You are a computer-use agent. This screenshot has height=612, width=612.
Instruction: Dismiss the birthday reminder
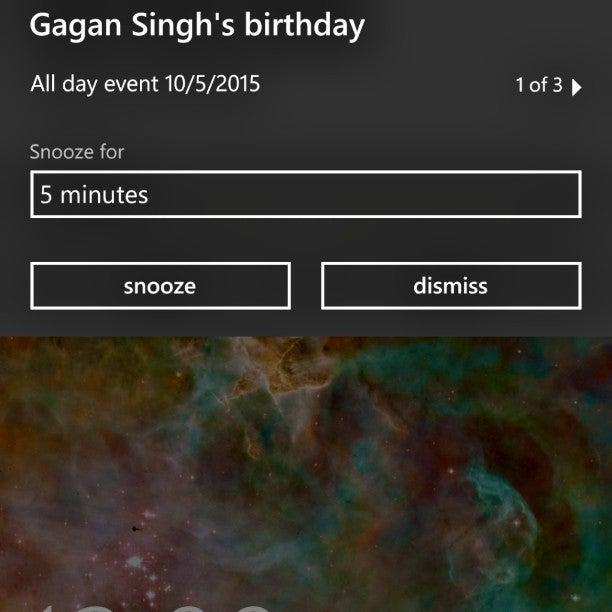coord(451,286)
